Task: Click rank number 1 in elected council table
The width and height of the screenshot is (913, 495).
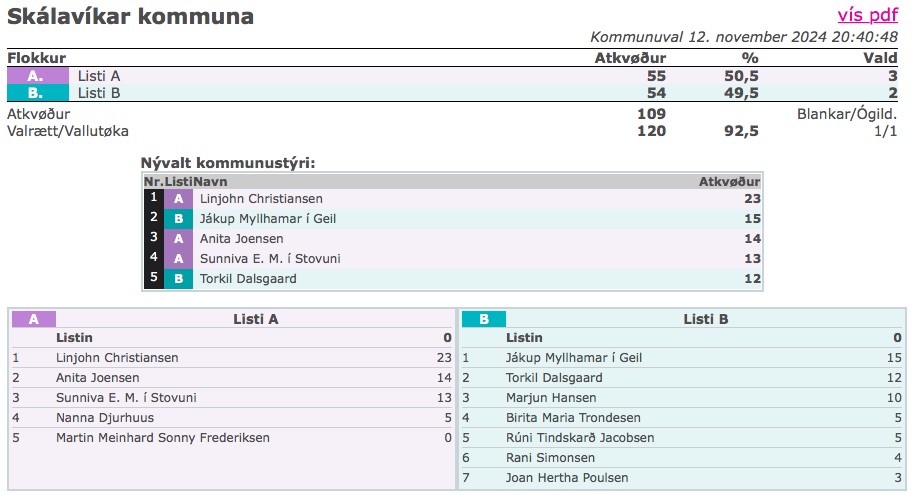Action: coord(153,199)
